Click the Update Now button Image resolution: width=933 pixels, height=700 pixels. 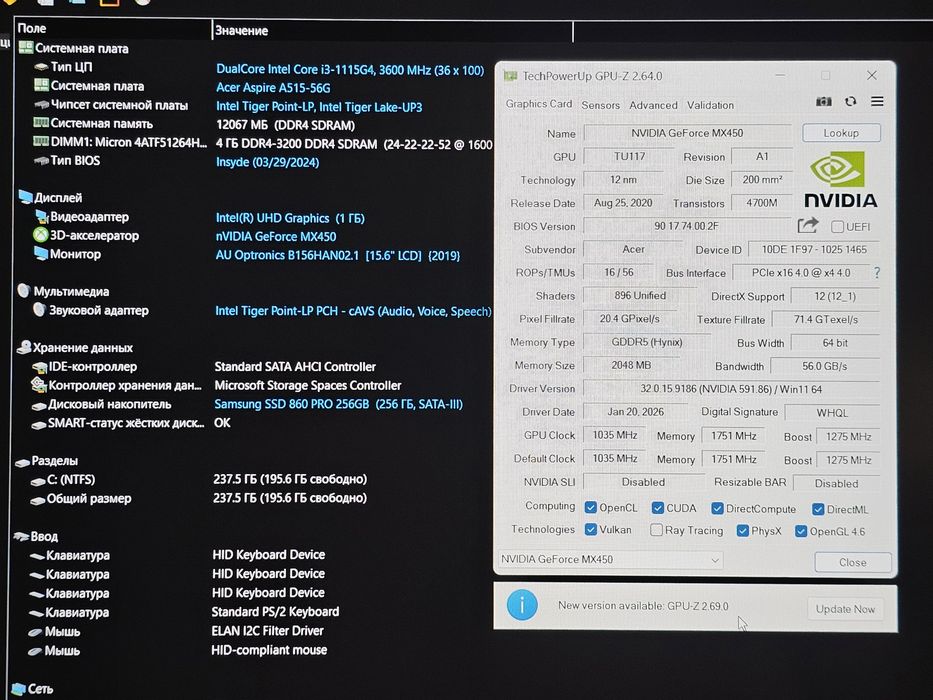pyautogui.click(x=845, y=609)
